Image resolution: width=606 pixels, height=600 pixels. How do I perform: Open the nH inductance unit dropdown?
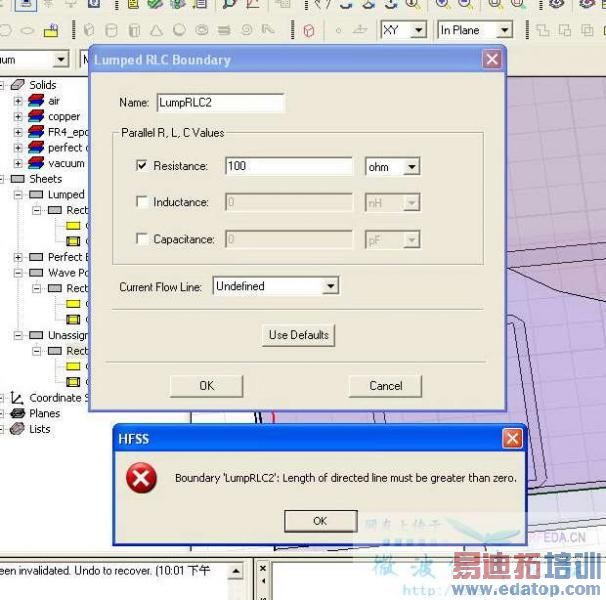[412, 203]
